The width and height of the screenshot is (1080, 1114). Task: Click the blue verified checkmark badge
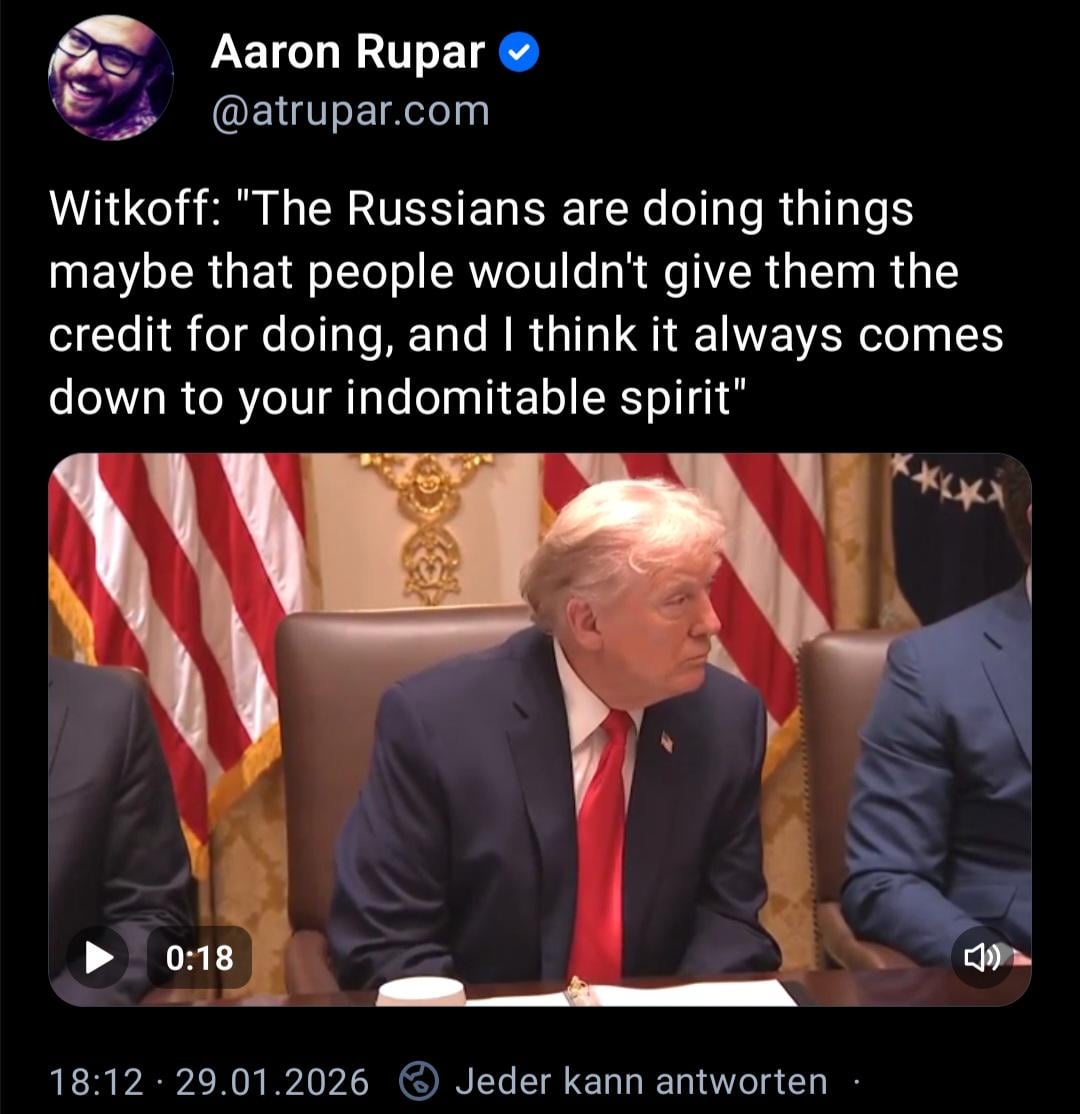(519, 53)
